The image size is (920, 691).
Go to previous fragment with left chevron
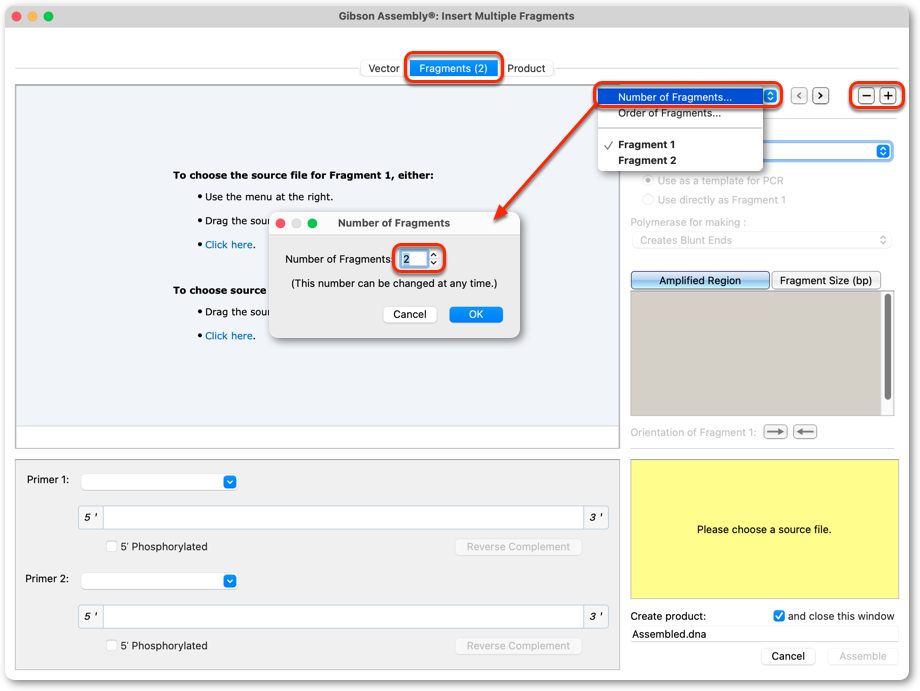pyautogui.click(x=799, y=96)
